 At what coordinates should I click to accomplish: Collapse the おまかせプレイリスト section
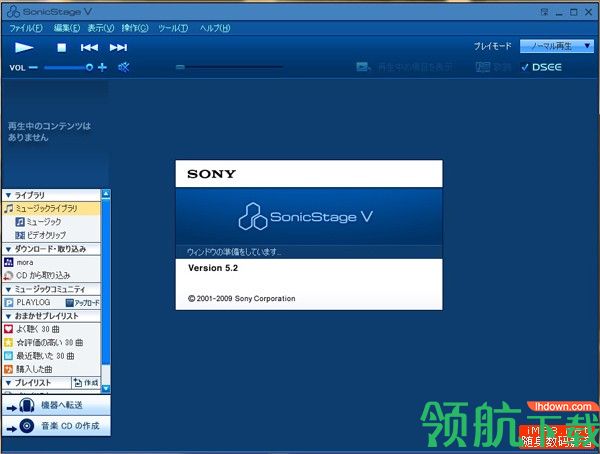8,316
